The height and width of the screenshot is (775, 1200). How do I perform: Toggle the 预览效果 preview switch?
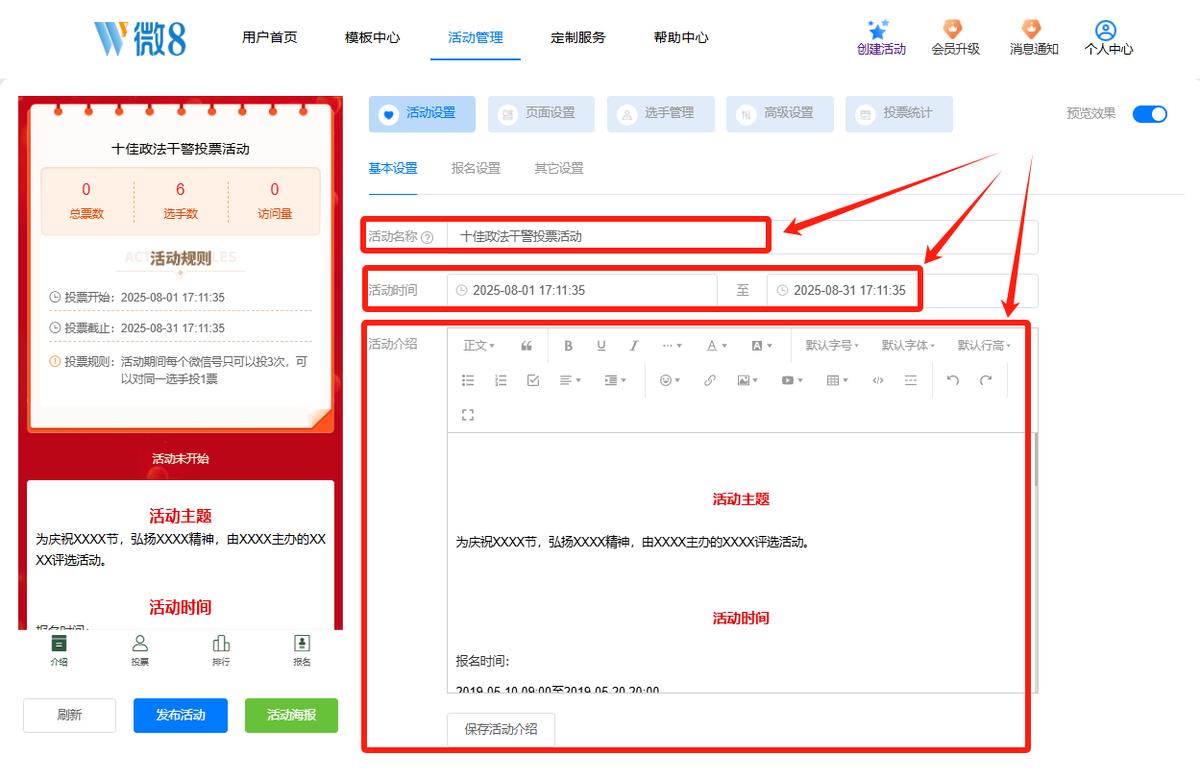[1150, 114]
